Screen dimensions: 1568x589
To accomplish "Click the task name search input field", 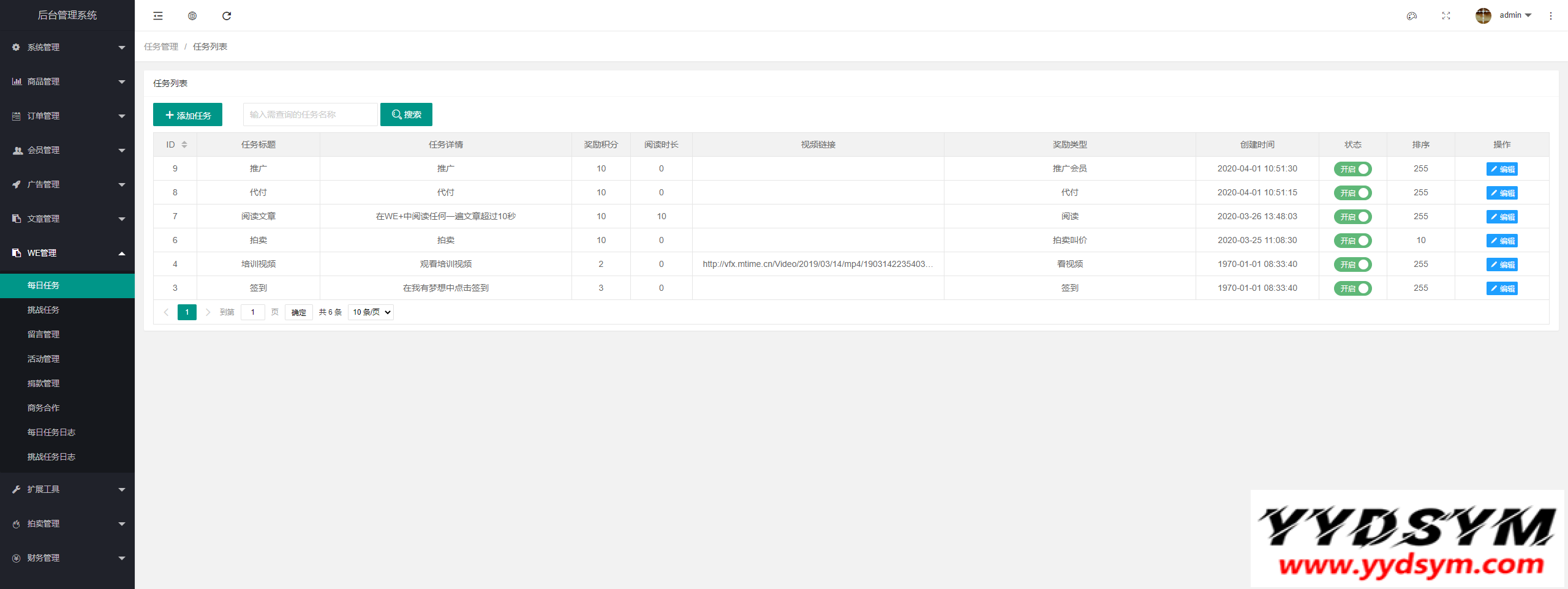I will coord(310,114).
